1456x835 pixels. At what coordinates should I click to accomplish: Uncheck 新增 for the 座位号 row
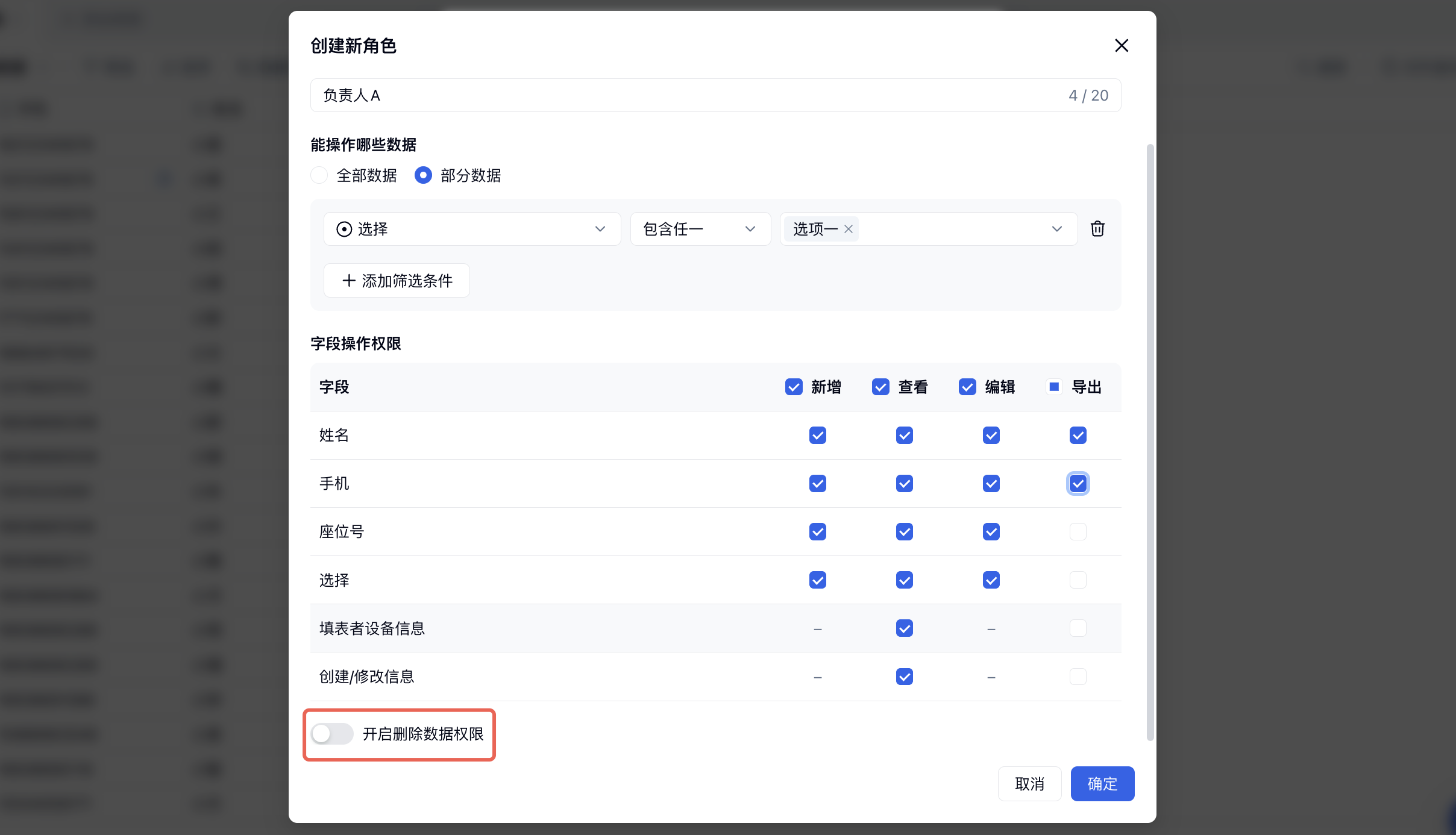pyautogui.click(x=818, y=531)
